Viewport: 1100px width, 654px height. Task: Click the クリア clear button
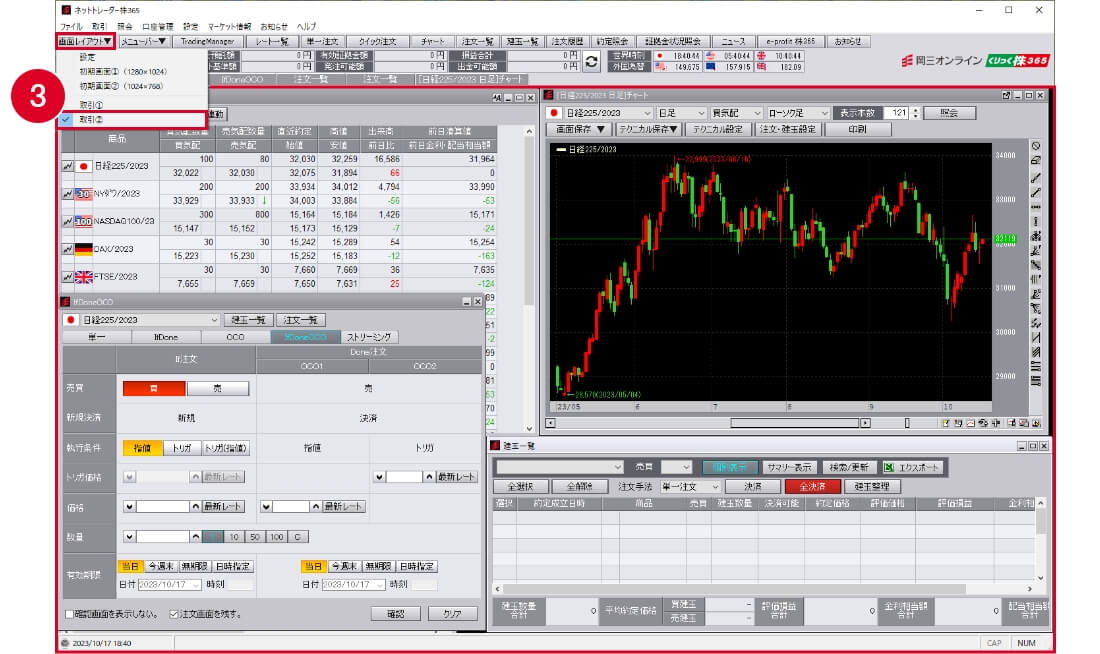[452, 614]
